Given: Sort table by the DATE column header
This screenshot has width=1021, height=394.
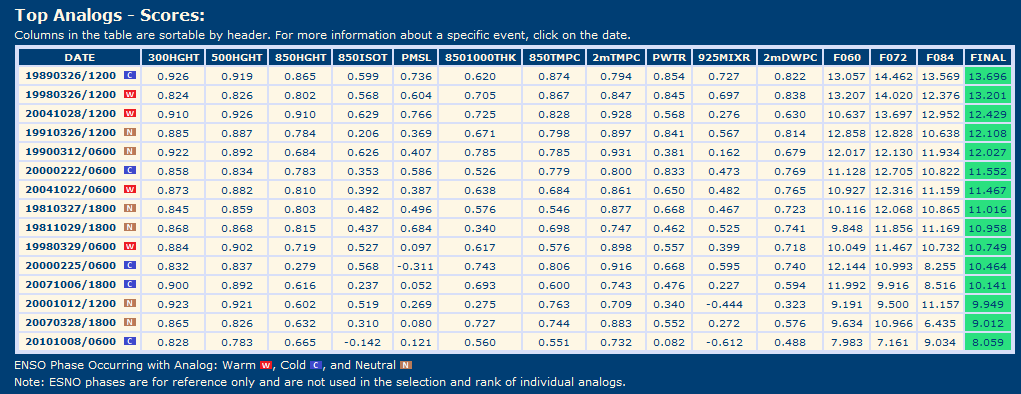Looking at the screenshot, I should [x=79, y=57].
